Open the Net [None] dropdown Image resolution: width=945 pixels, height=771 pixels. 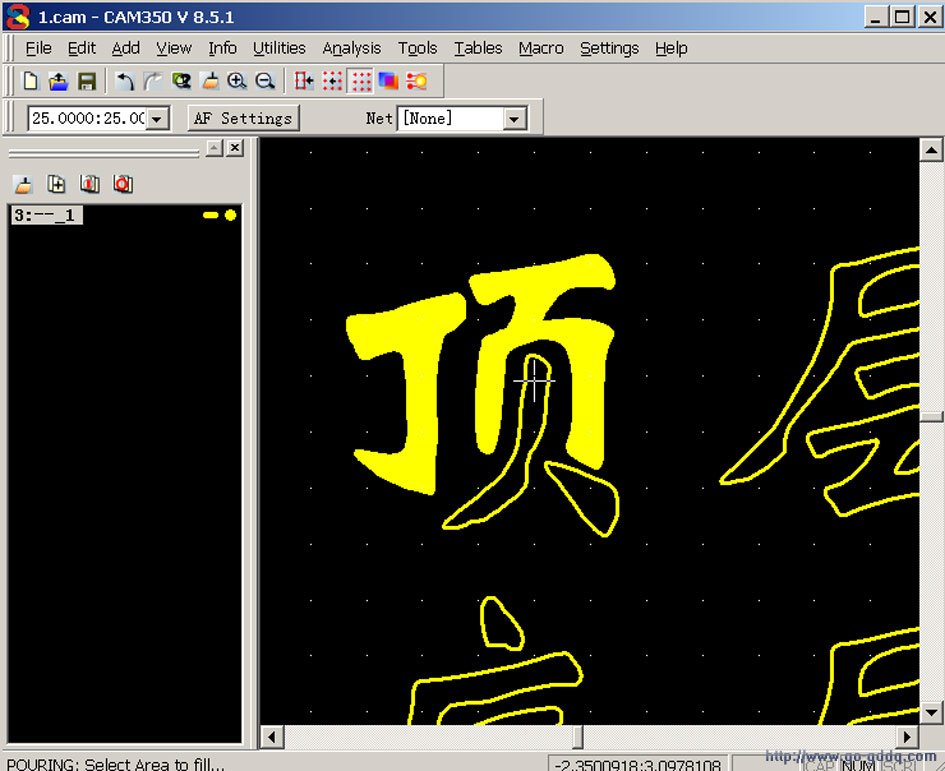[514, 119]
